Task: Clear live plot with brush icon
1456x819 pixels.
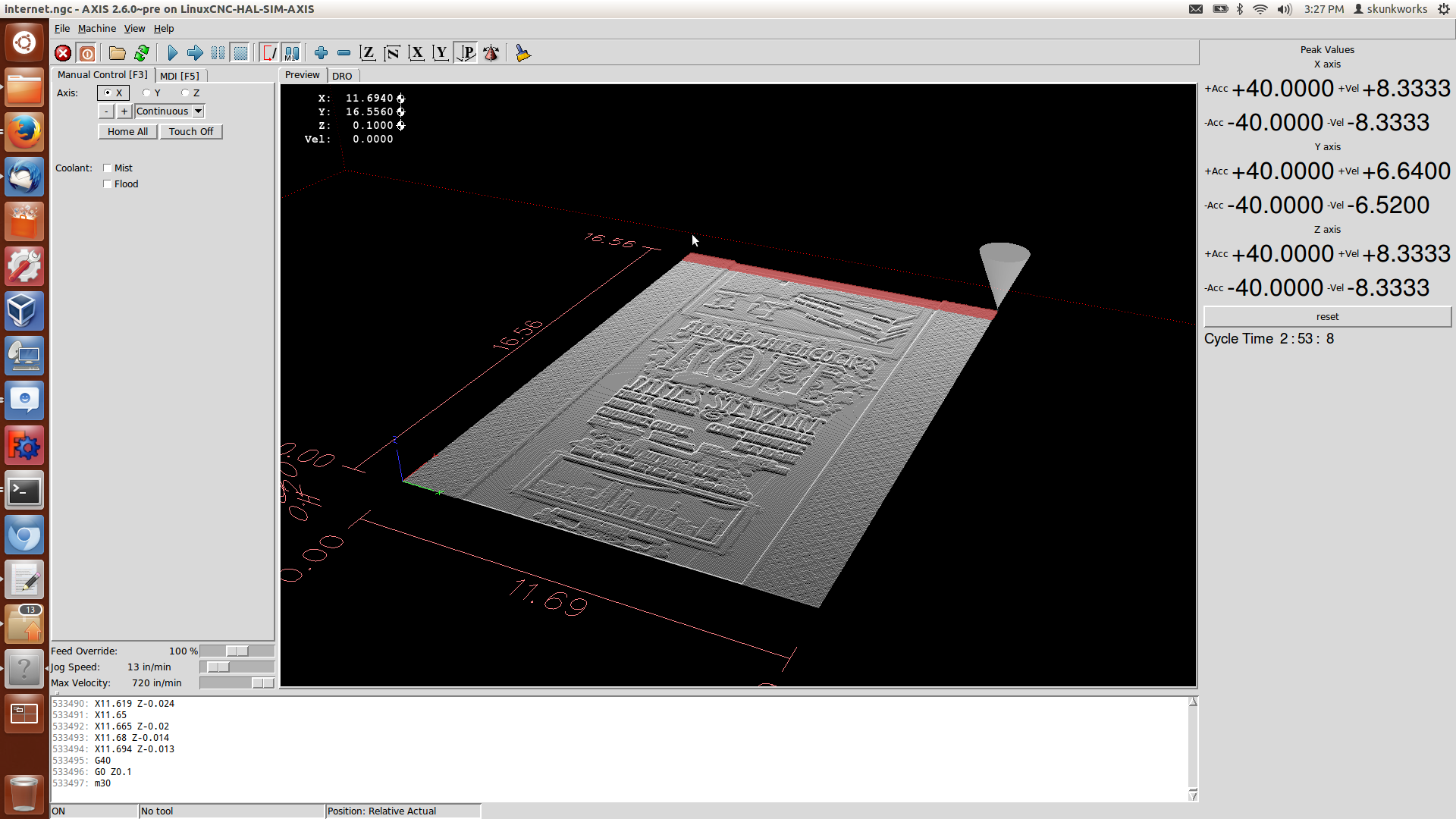Action: [522, 53]
